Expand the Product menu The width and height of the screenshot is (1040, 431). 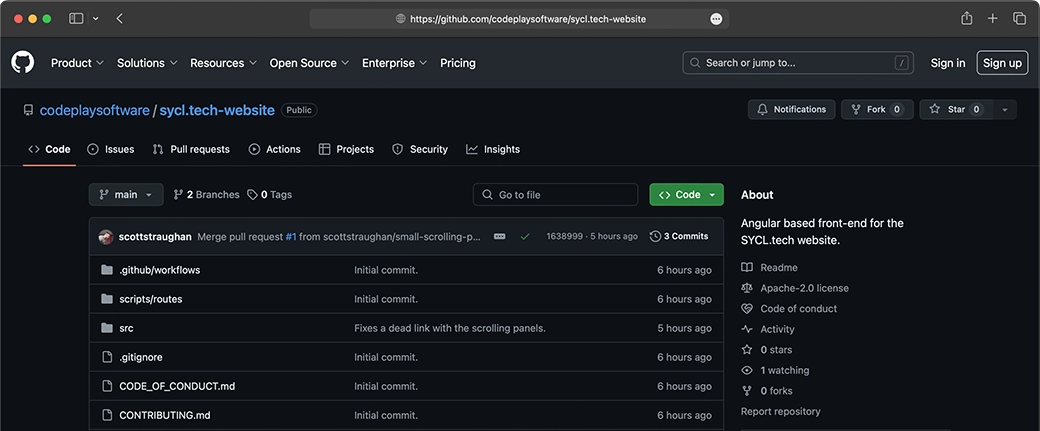[x=78, y=63]
